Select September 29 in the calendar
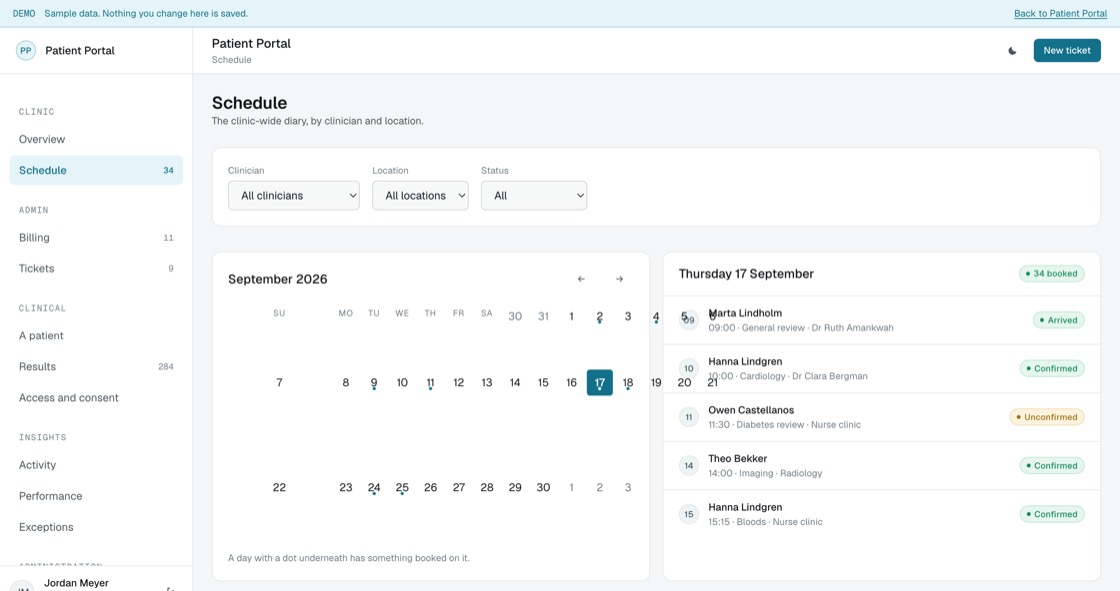1120x591 pixels. coord(515,487)
